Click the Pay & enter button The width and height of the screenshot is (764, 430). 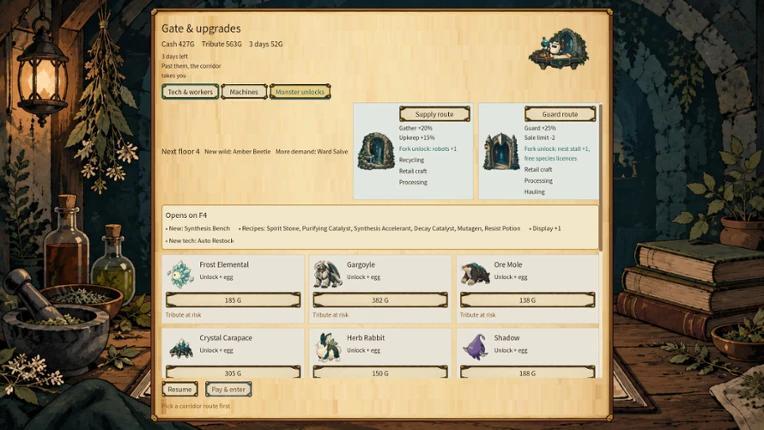(228, 389)
